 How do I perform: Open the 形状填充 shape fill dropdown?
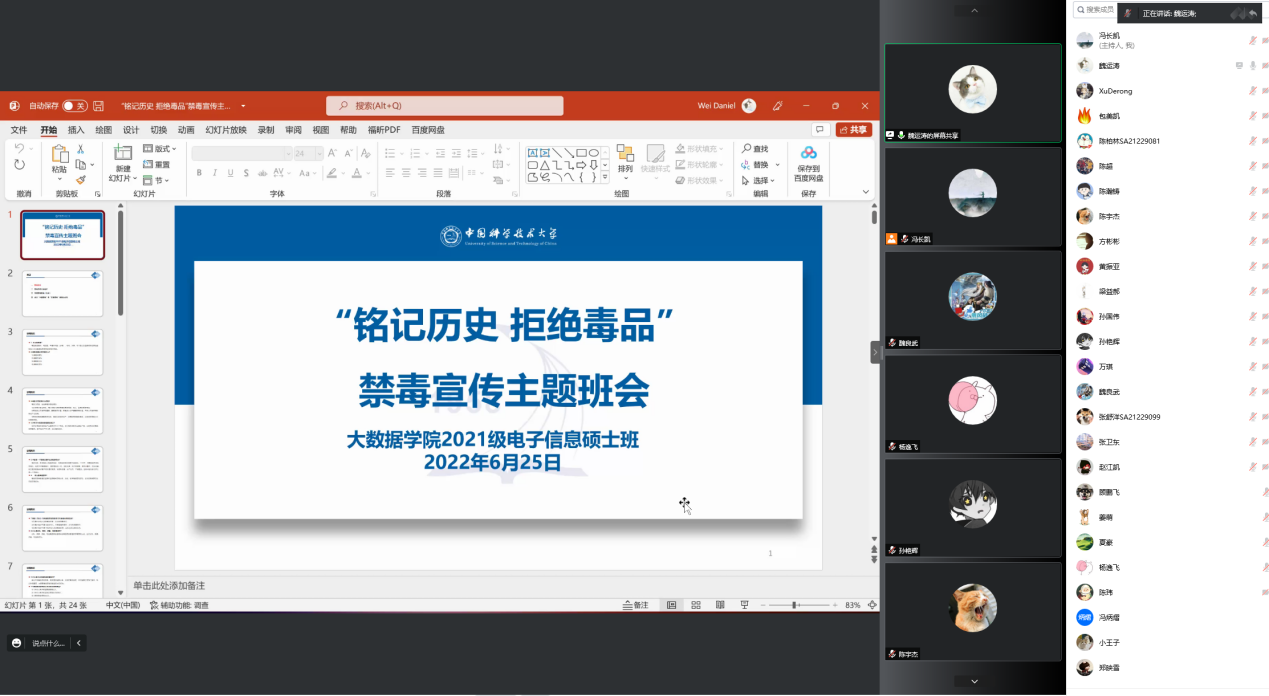[700, 149]
